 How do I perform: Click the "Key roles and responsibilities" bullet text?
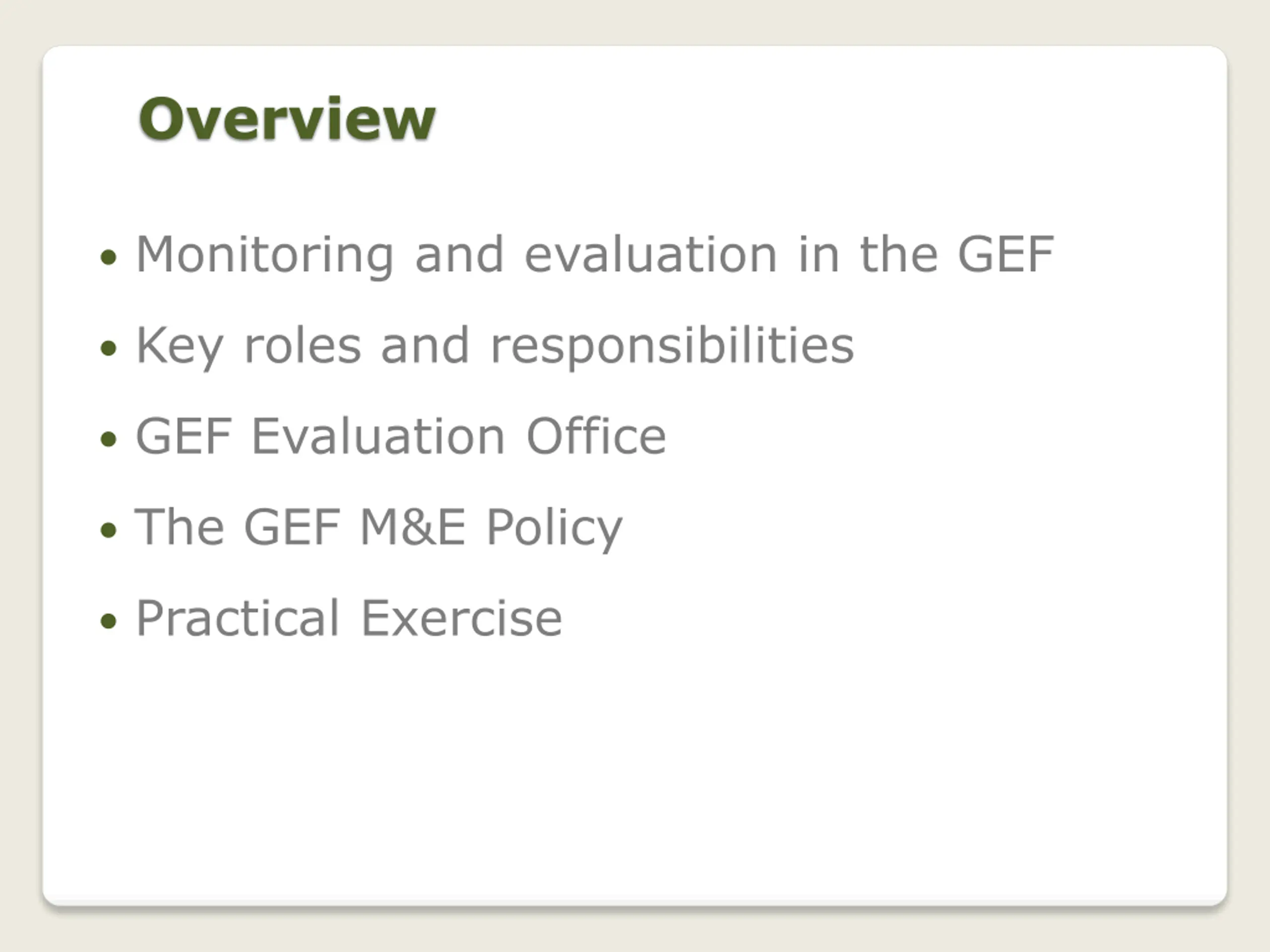click(x=494, y=346)
